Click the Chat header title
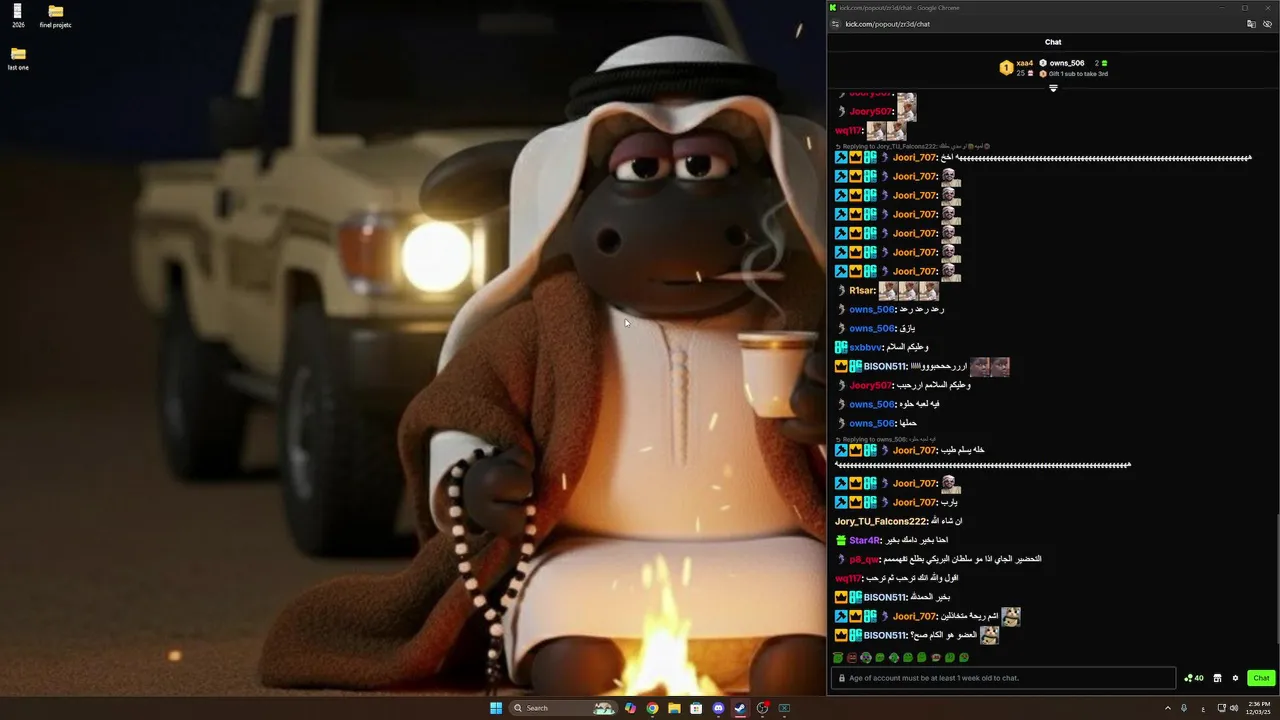This screenshot has width=1280, height=720. pos(1053,42)
